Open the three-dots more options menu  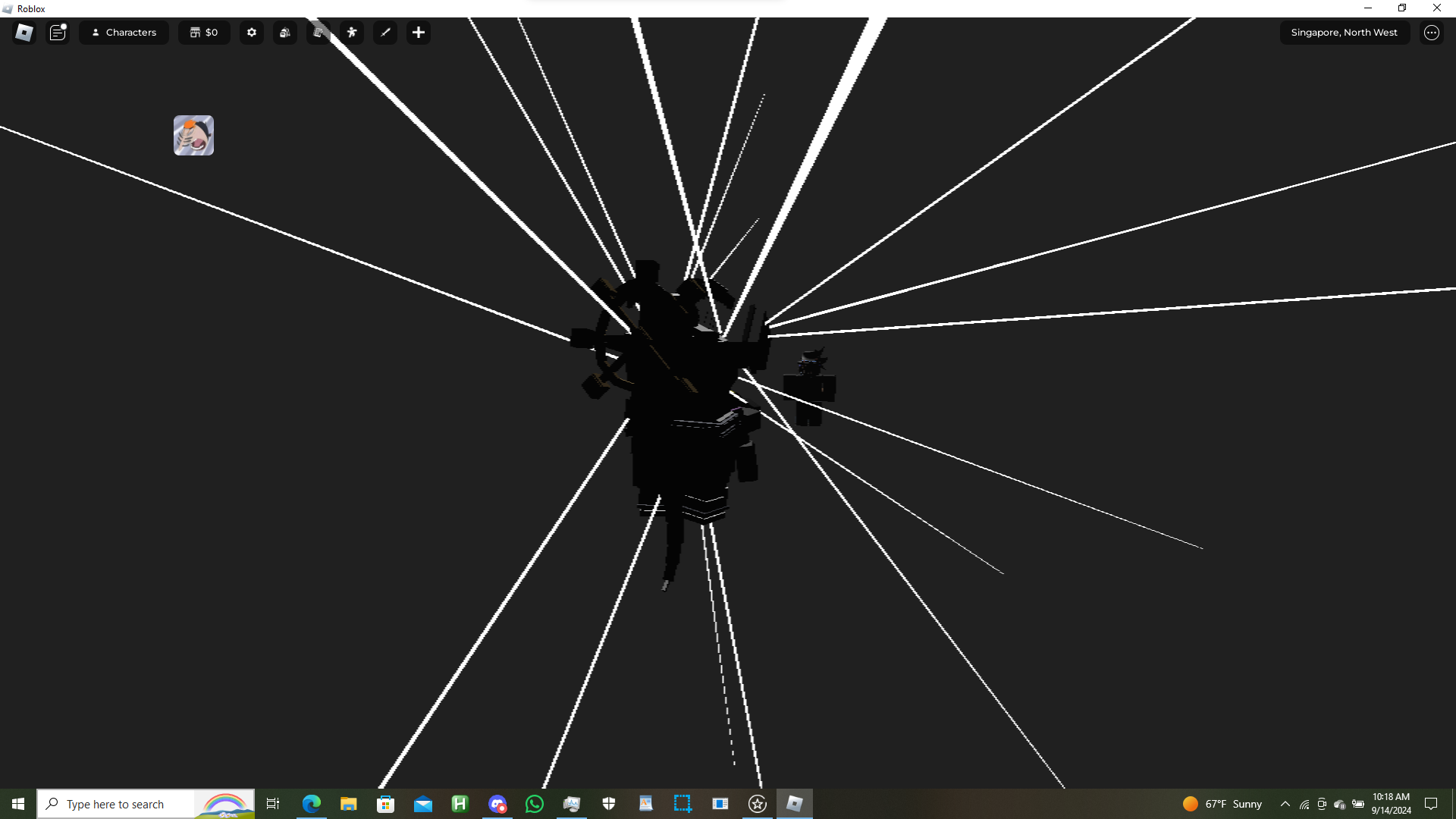[x=1432, y=33]
